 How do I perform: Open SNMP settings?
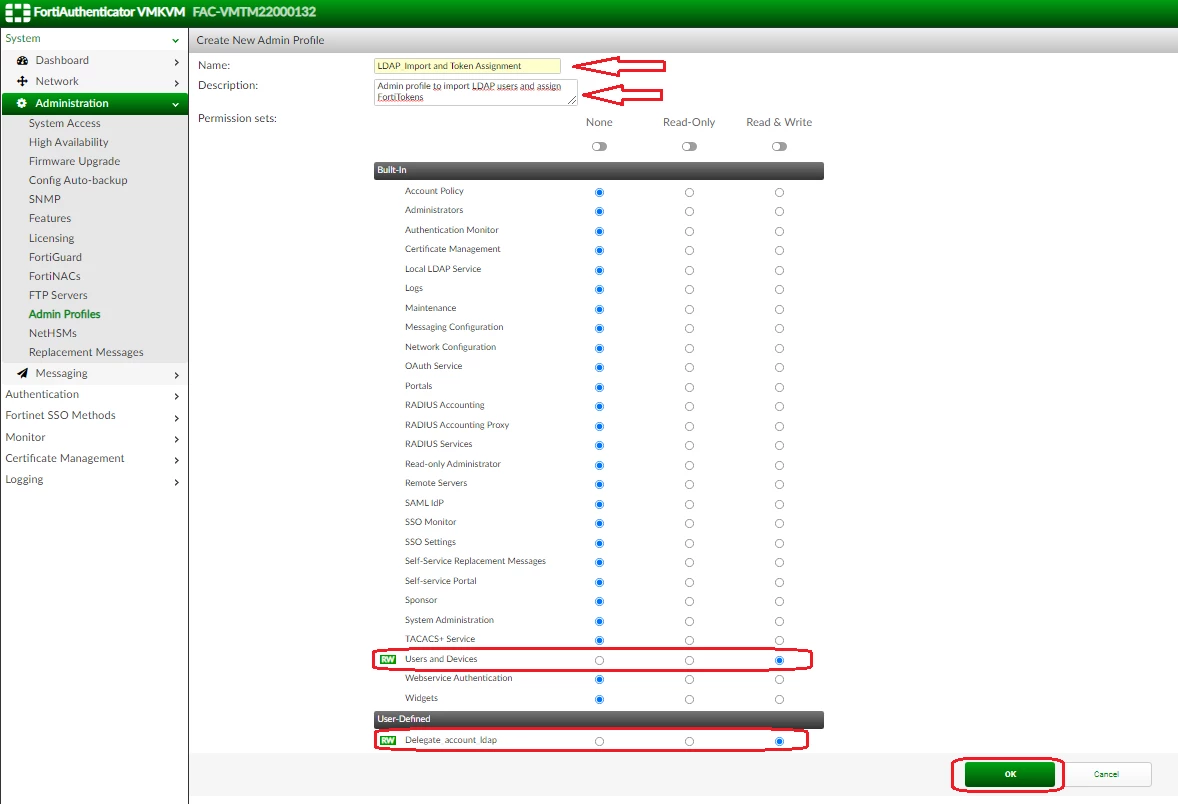(x=44, y=199)
